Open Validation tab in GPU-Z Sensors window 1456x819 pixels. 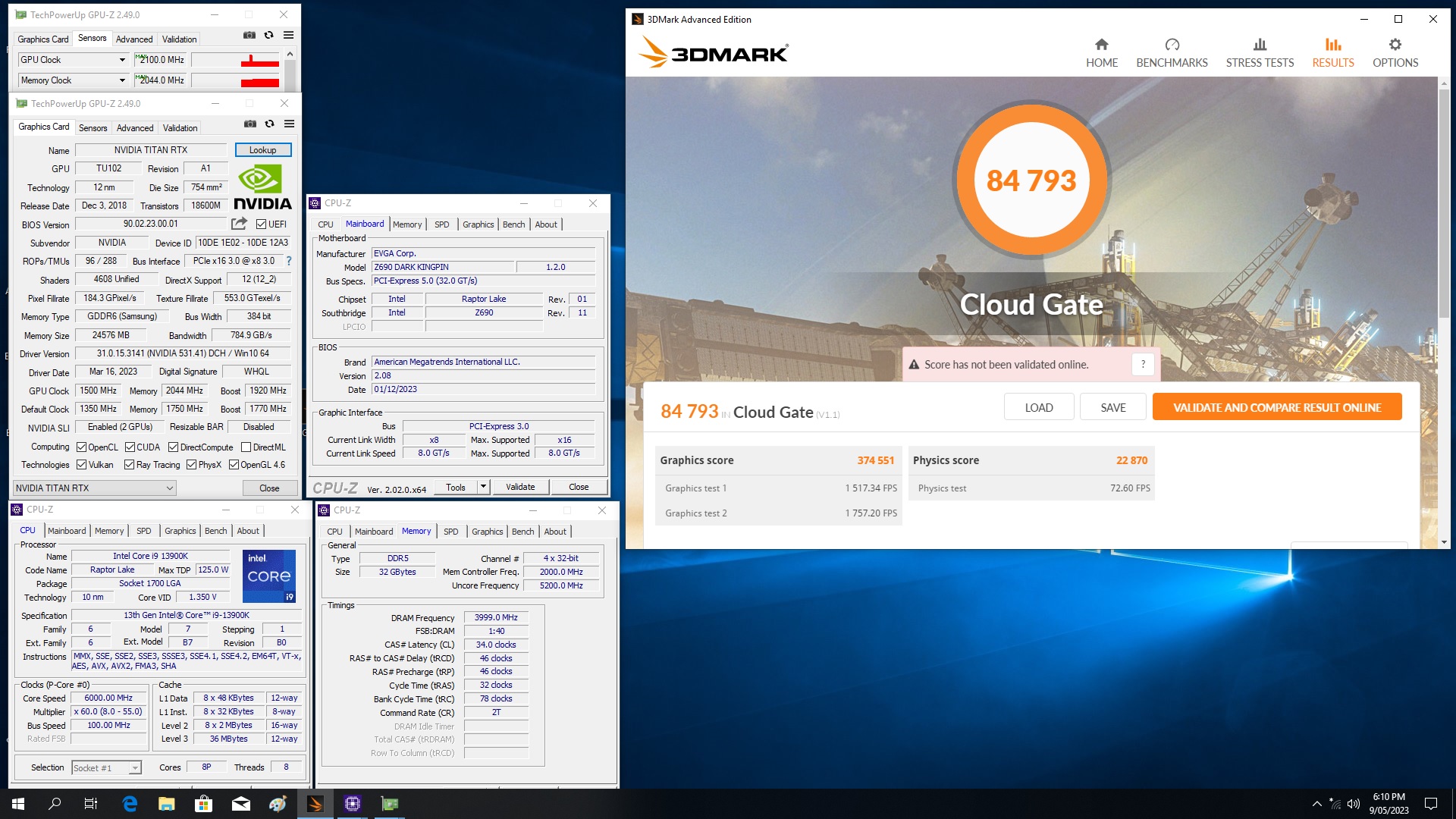coord(179,39)
